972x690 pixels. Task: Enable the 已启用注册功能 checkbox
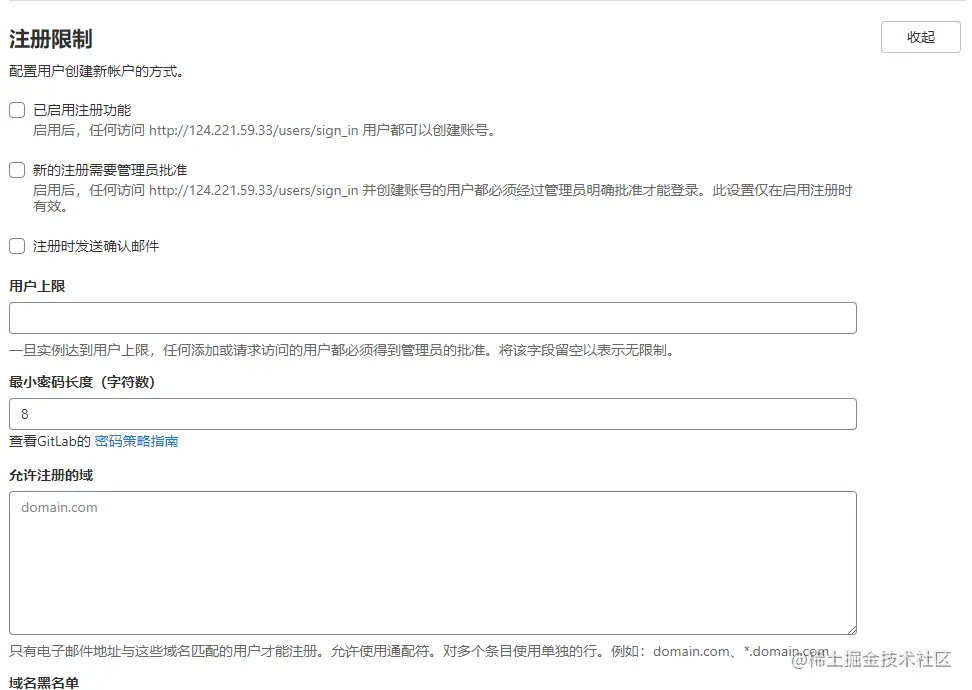17,110
